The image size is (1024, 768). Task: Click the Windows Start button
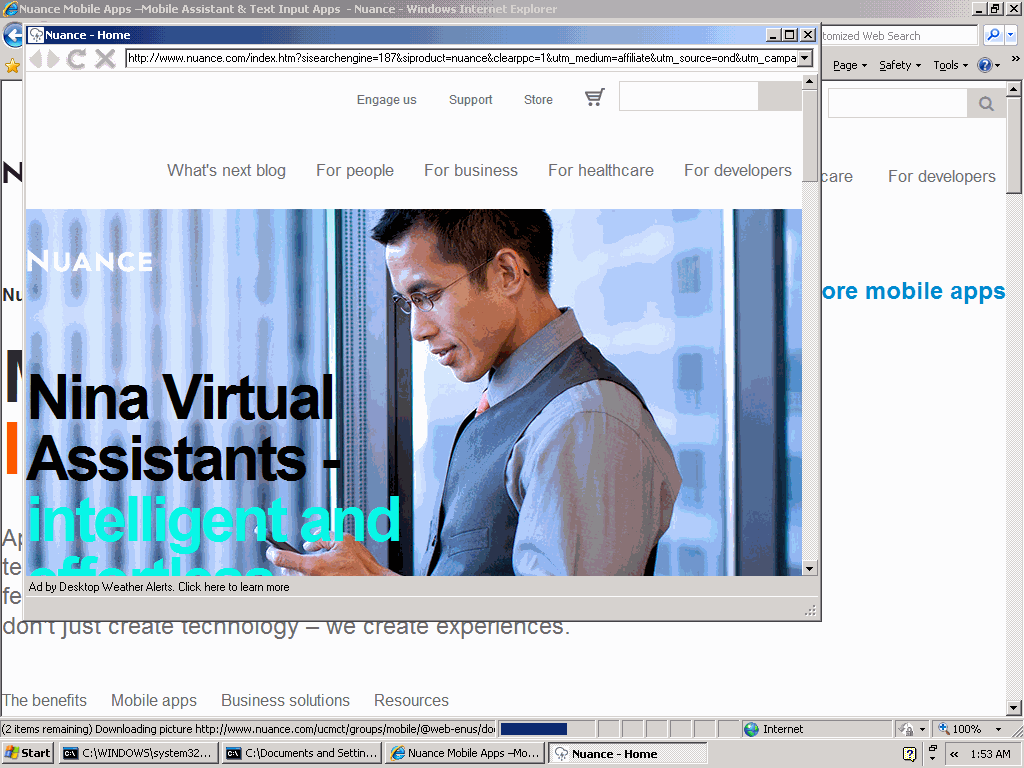tap(28, 753)
